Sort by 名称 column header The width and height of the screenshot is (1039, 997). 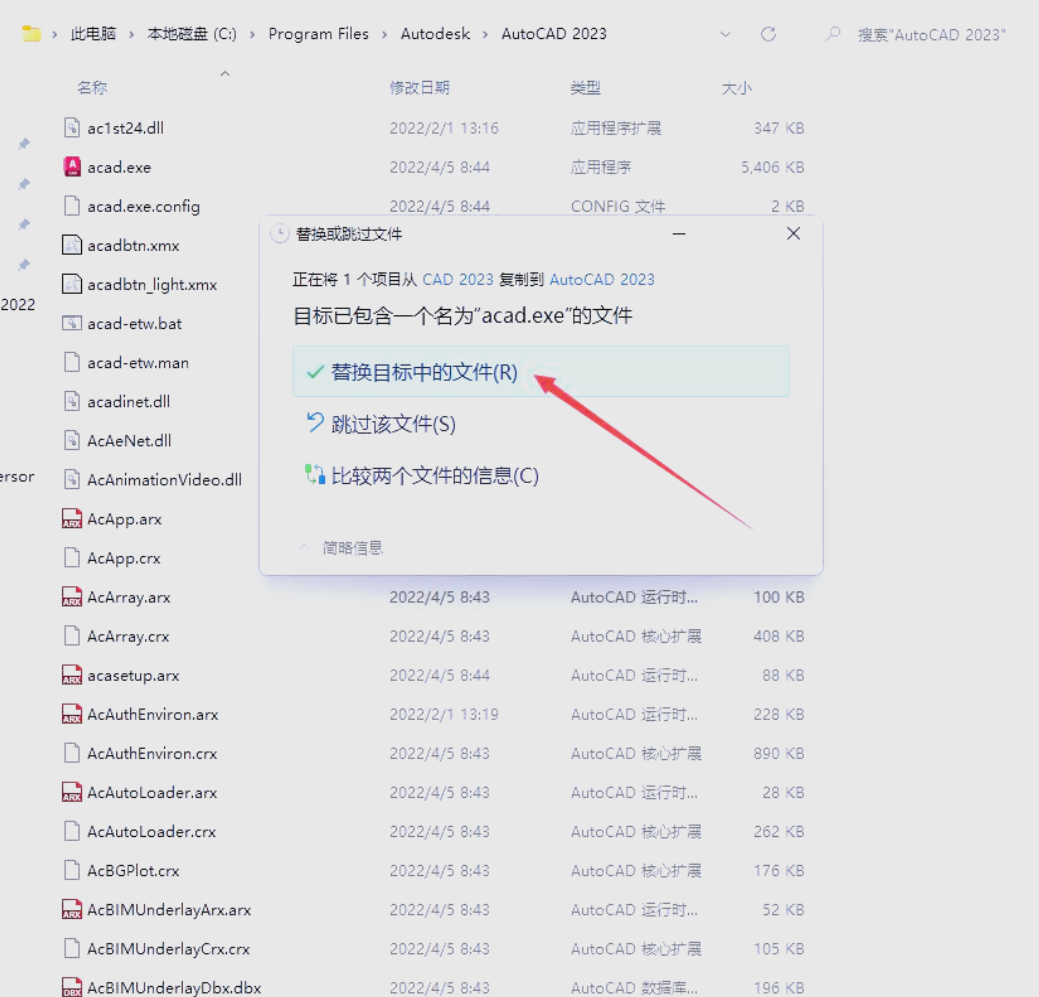[x=92, y=87]
